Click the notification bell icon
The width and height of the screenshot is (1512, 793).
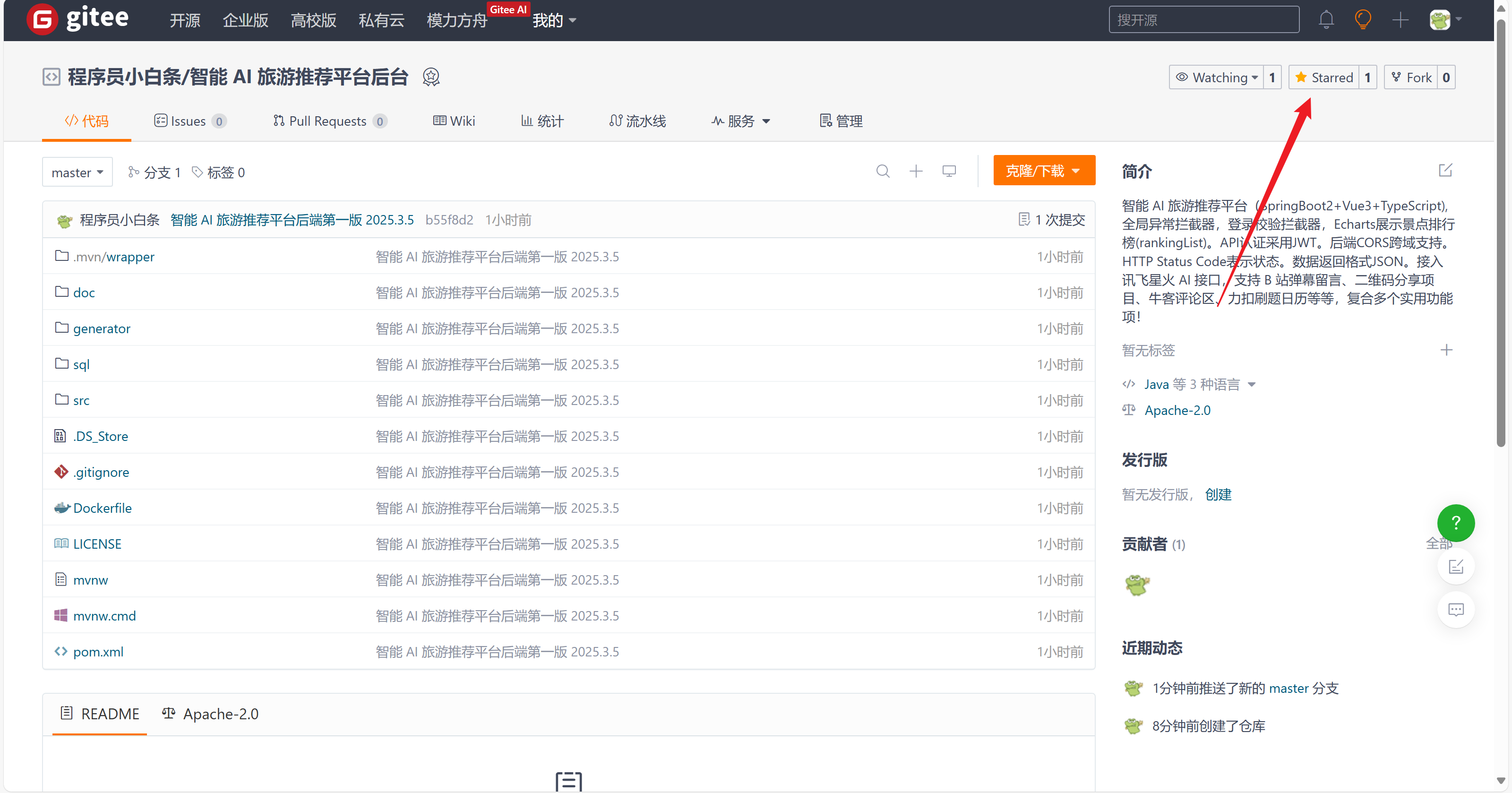pyautogui.click(x=1326, y=20)
